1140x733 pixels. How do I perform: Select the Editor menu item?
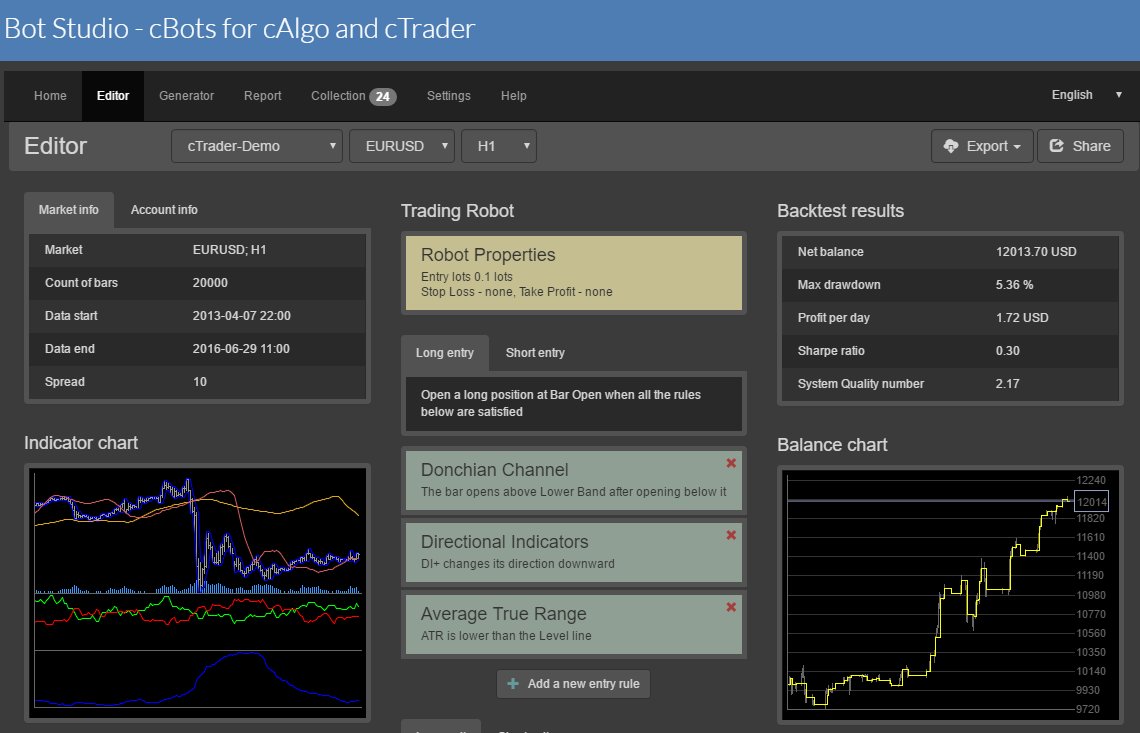point(113,96)
